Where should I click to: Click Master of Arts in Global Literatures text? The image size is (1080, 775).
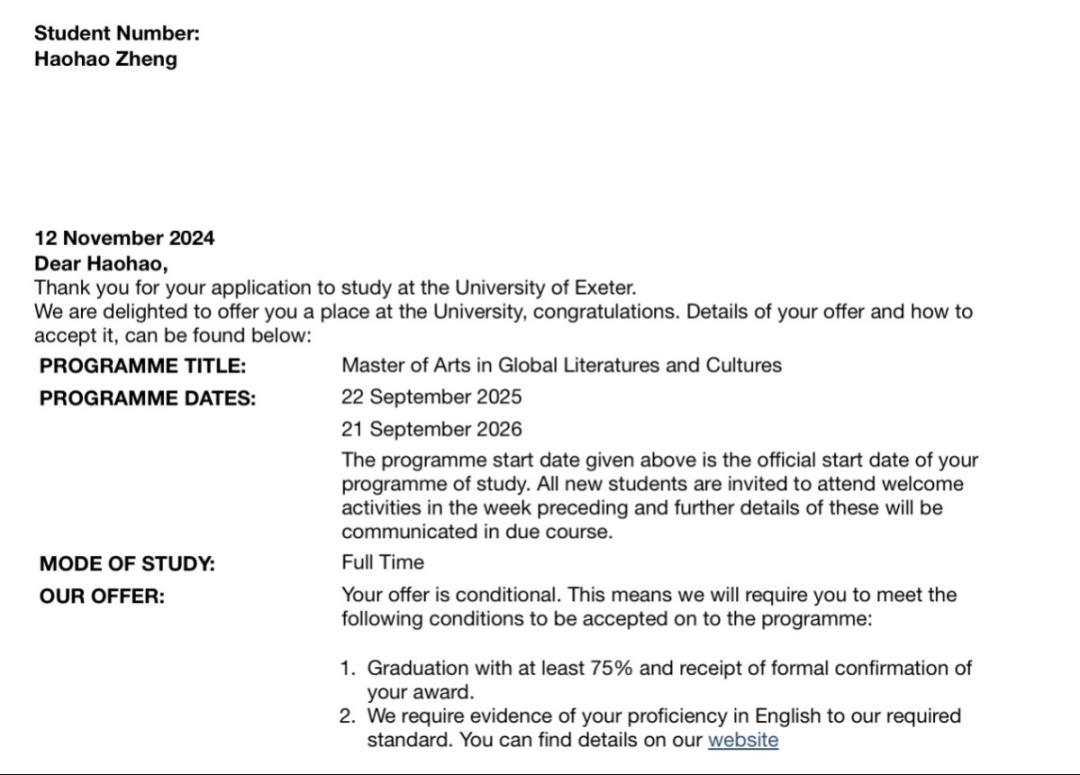(561, 365)
